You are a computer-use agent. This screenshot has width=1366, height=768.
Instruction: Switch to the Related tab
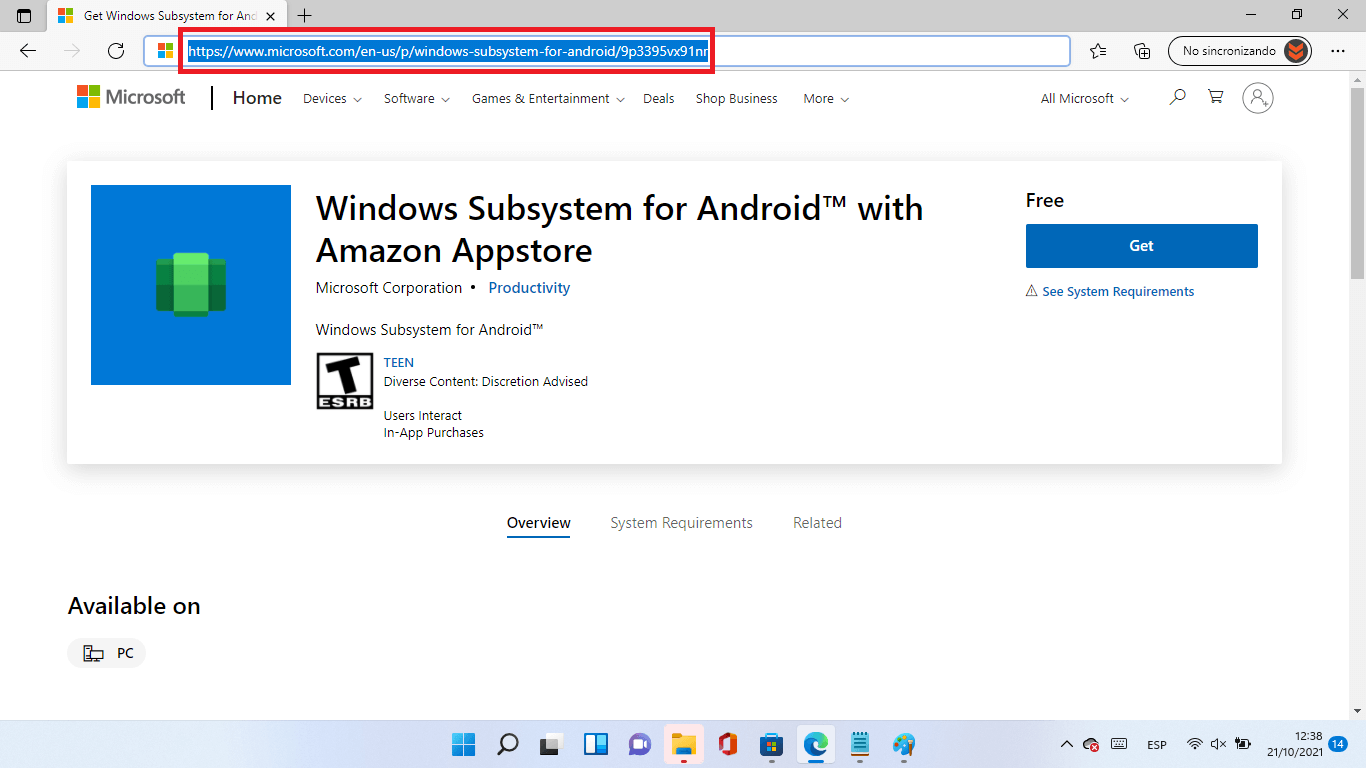pyautogui.click(x=817, y=523)
